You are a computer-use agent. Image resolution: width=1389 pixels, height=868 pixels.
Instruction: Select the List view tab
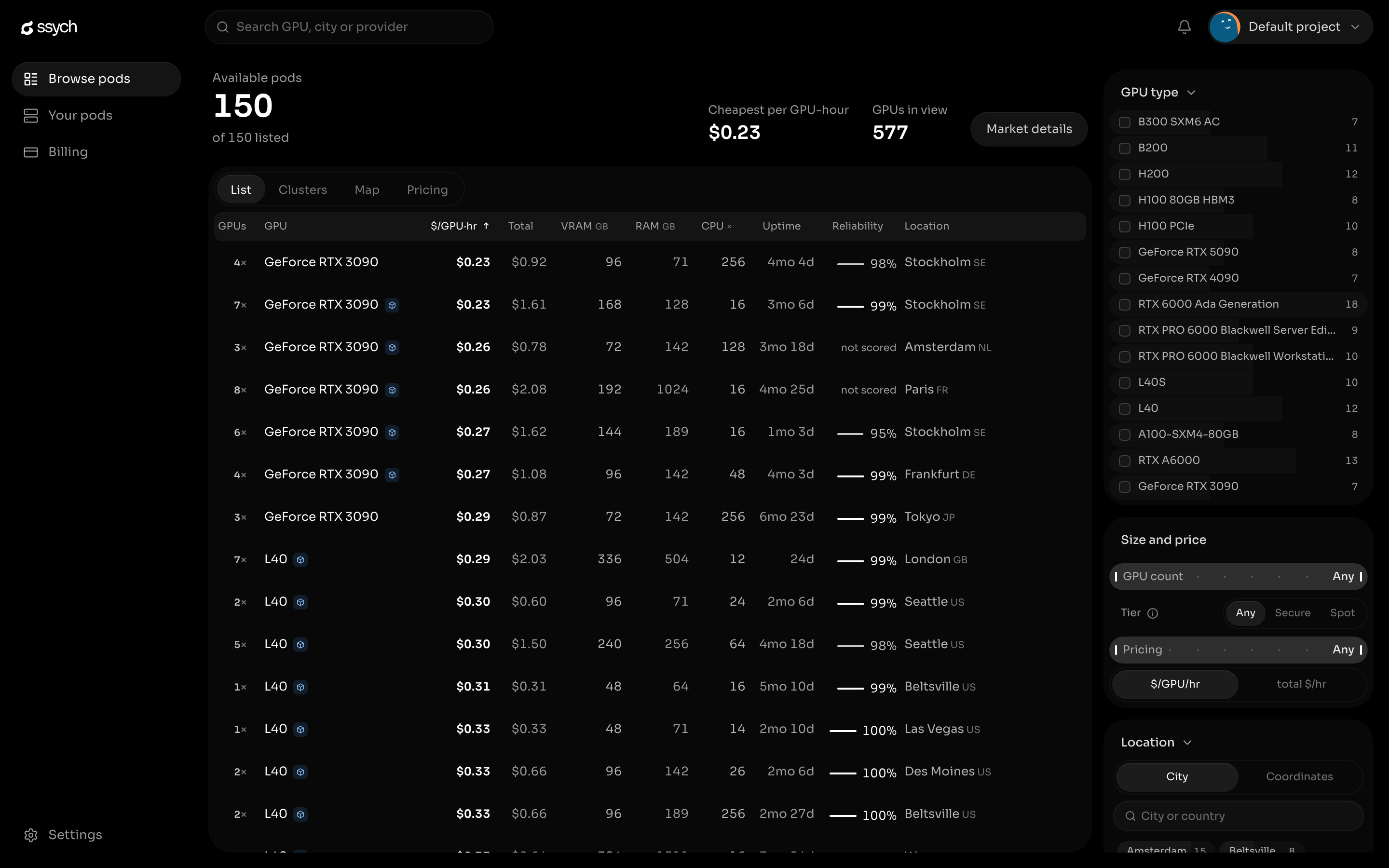tap(241, 190)
